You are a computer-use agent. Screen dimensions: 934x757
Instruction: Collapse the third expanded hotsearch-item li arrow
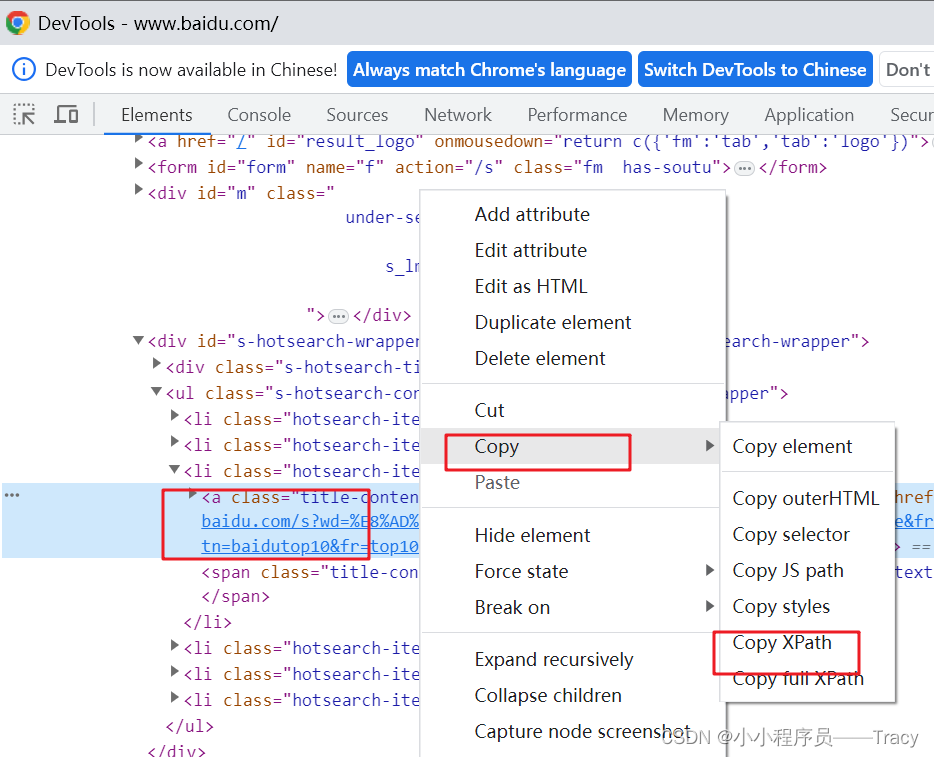pos(175,469)
